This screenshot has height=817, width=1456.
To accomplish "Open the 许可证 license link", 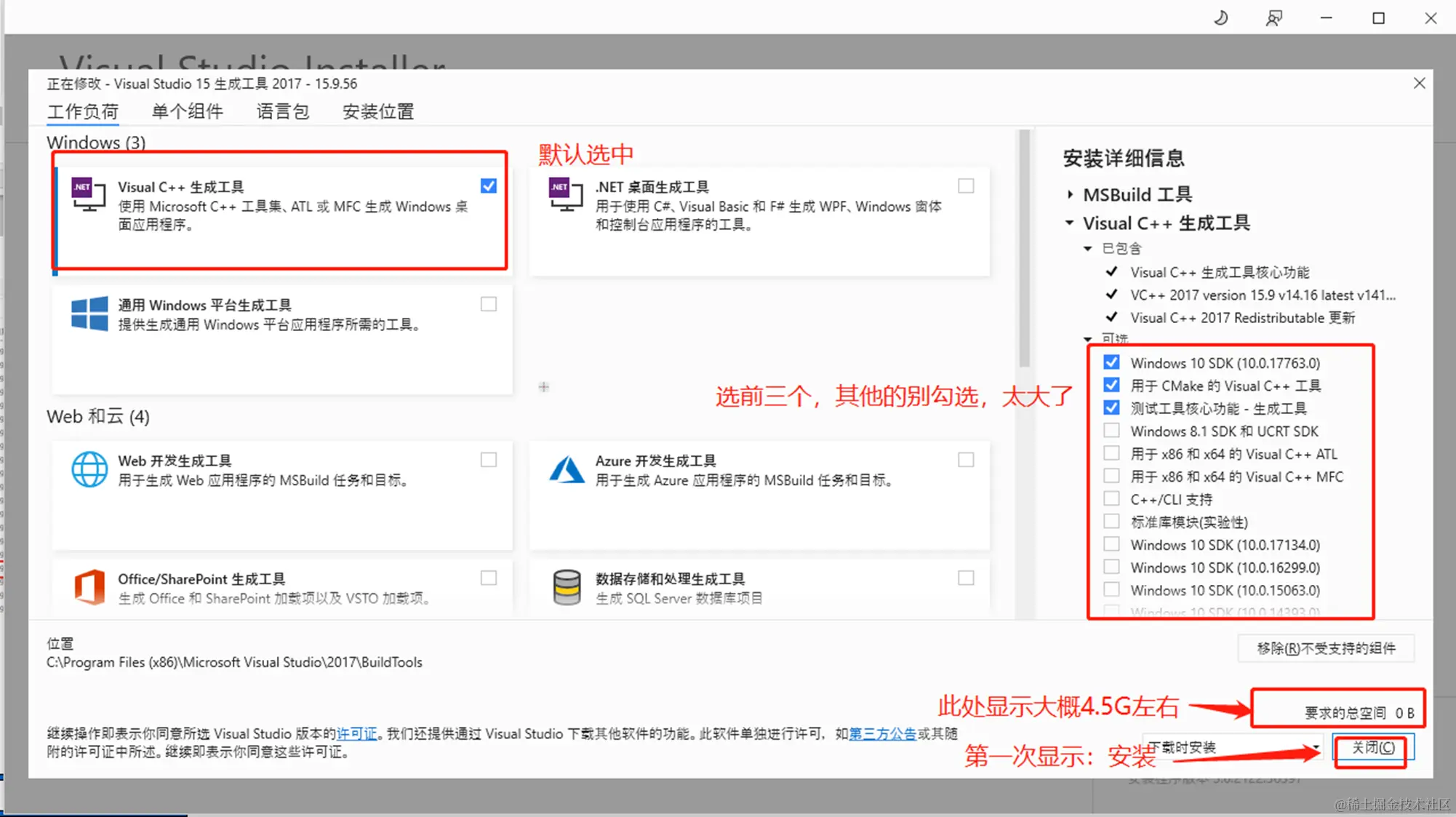I will point(356,733).
